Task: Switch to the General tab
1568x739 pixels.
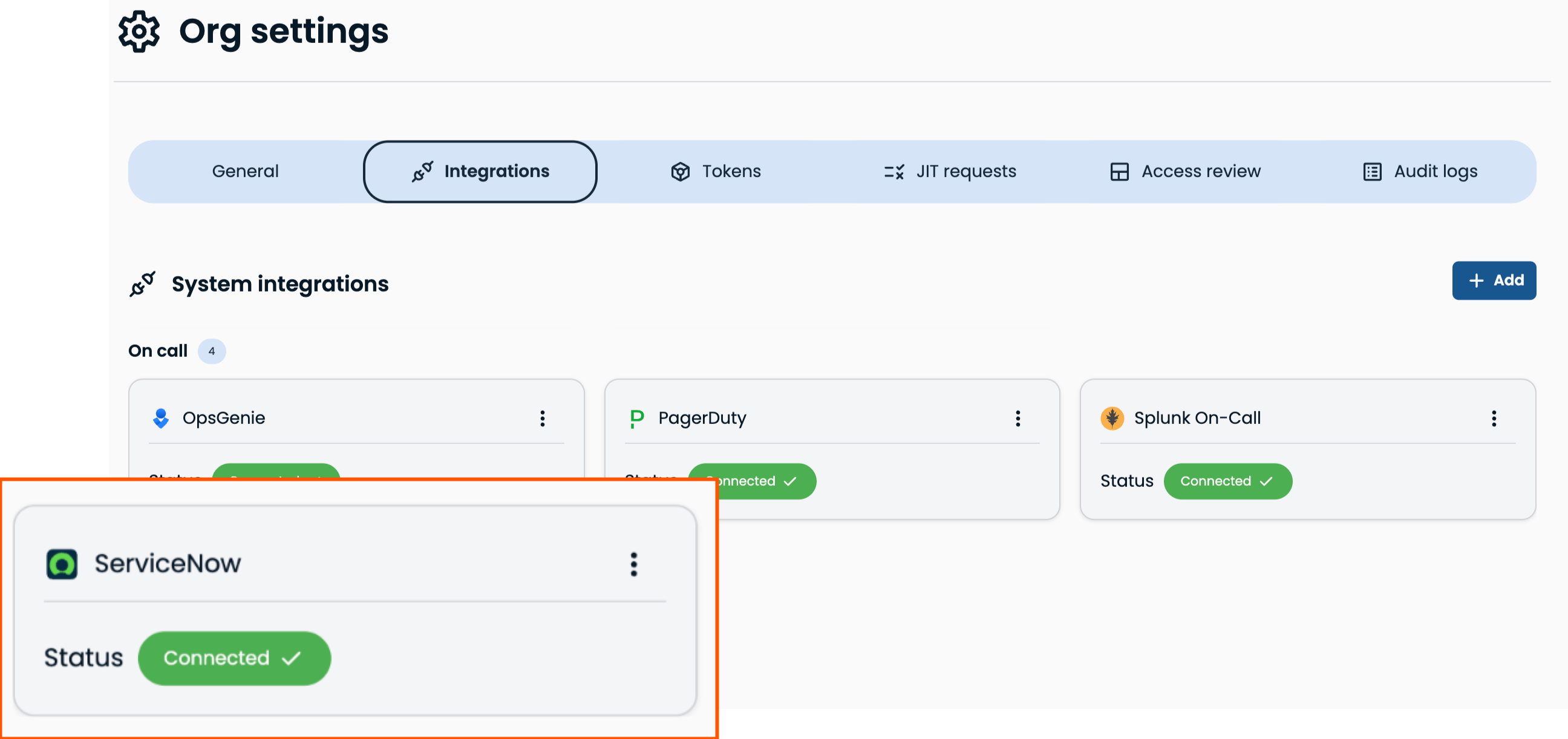Action: [246, 172]
